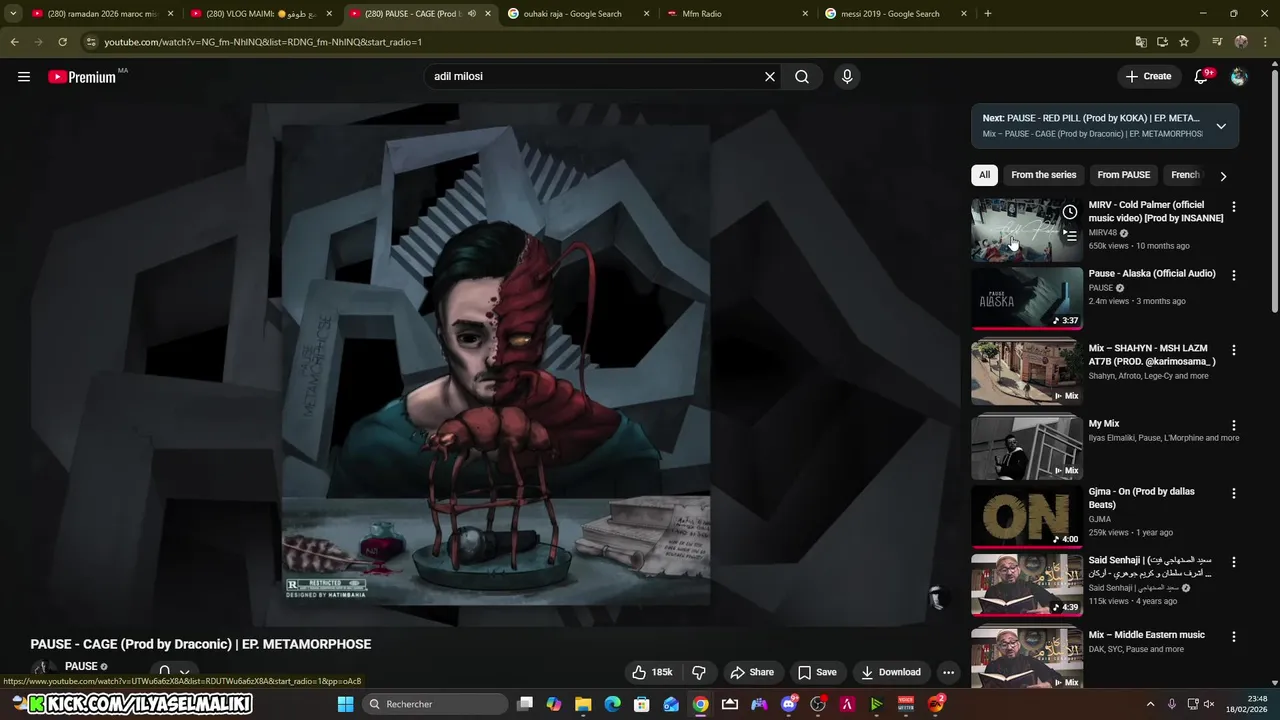Open Microsoft Edge from taskbar

612,704
